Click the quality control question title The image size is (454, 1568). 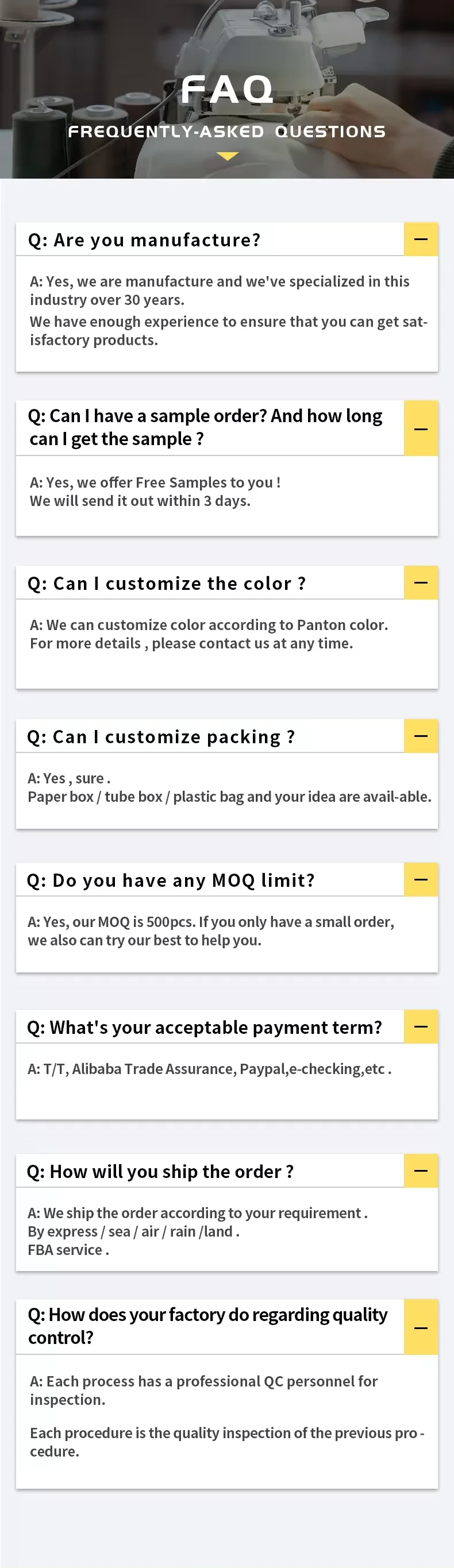[x=207, y=1326]
